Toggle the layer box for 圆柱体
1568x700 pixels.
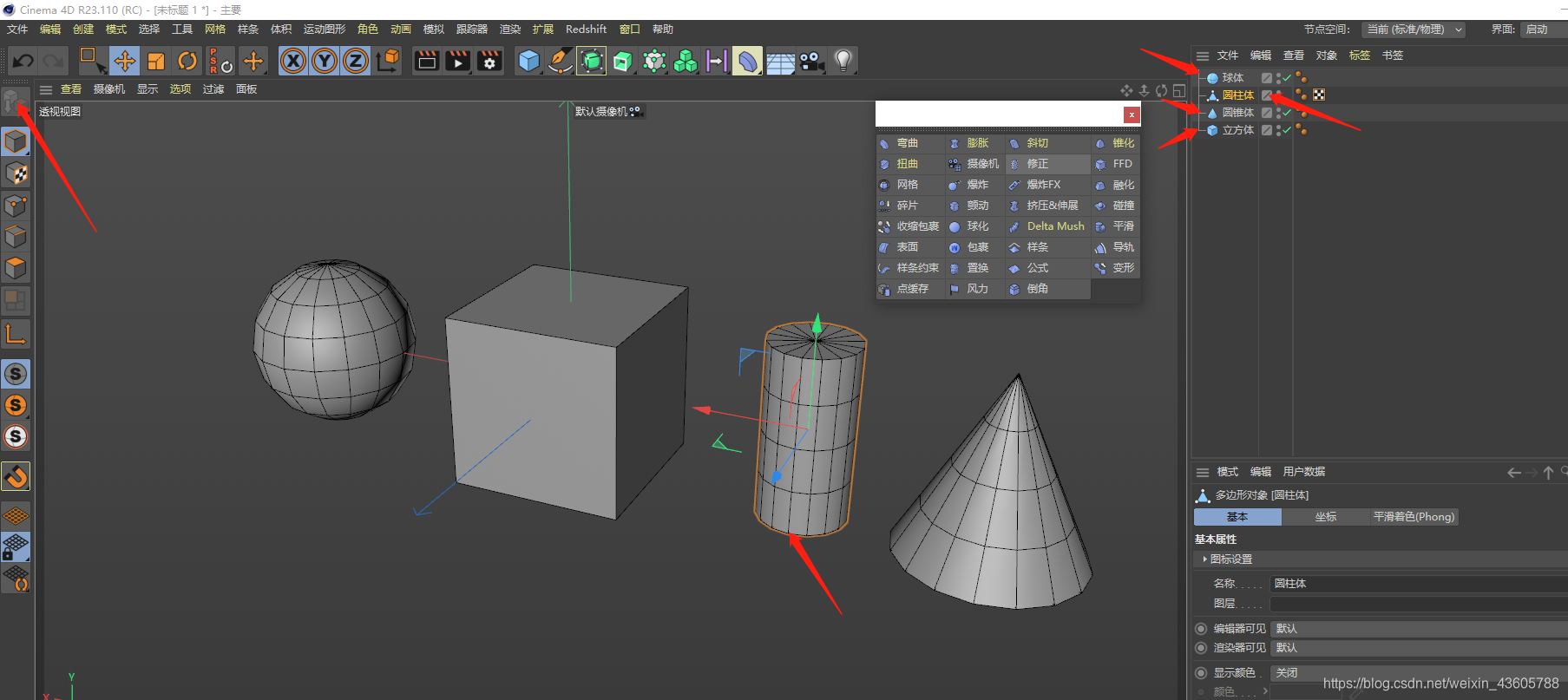(1267, 95)
